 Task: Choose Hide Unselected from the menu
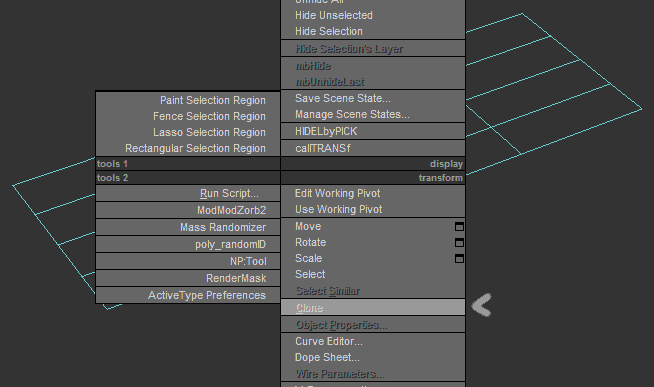tap(373, 15)
